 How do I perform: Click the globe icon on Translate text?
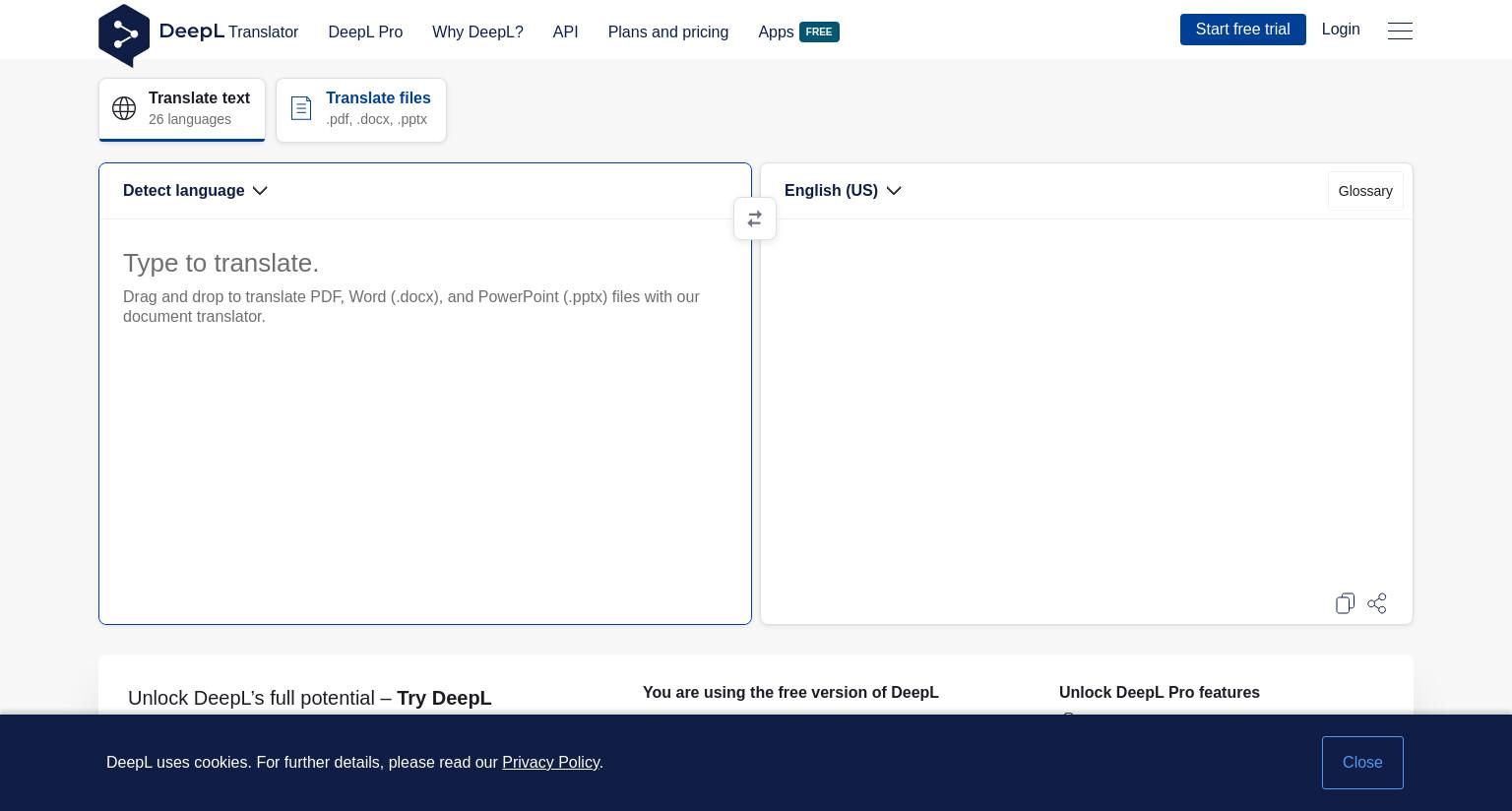point(124,108)
